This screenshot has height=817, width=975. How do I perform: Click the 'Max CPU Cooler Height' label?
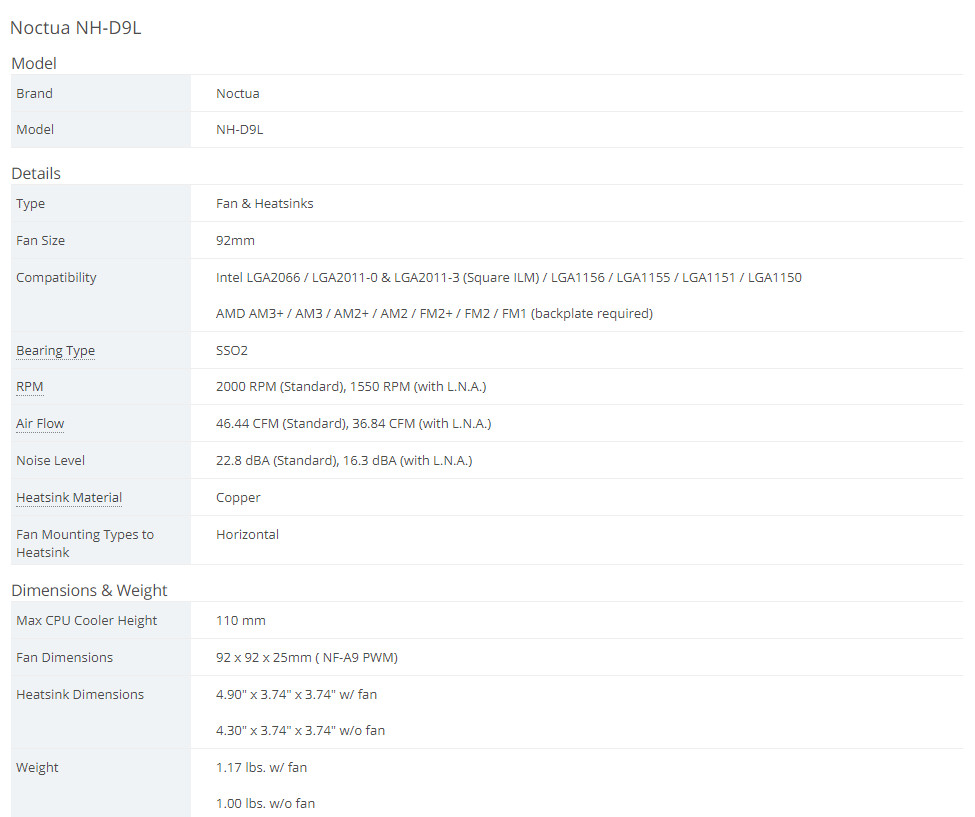86,621
